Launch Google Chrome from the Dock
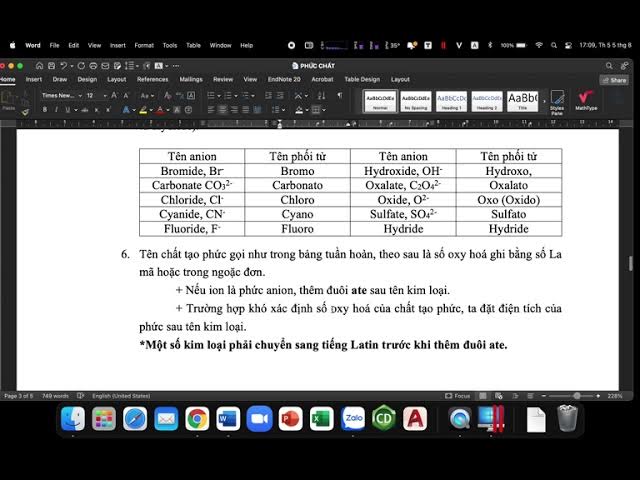This screenshot has width=640, height=480. click(197, 418)
